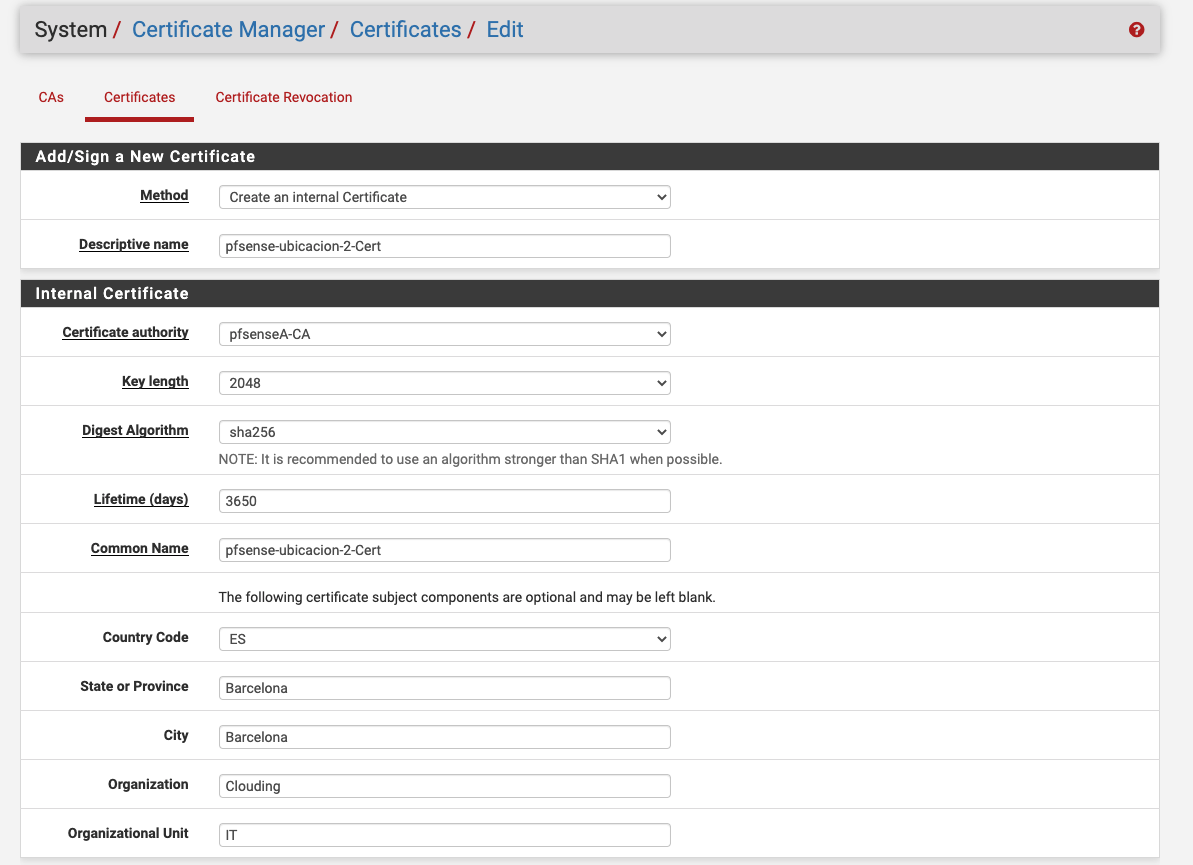The height and width of the screenshot is (865, 1193).
Task: Select the Certificates tab
Action: coord(139,97)
